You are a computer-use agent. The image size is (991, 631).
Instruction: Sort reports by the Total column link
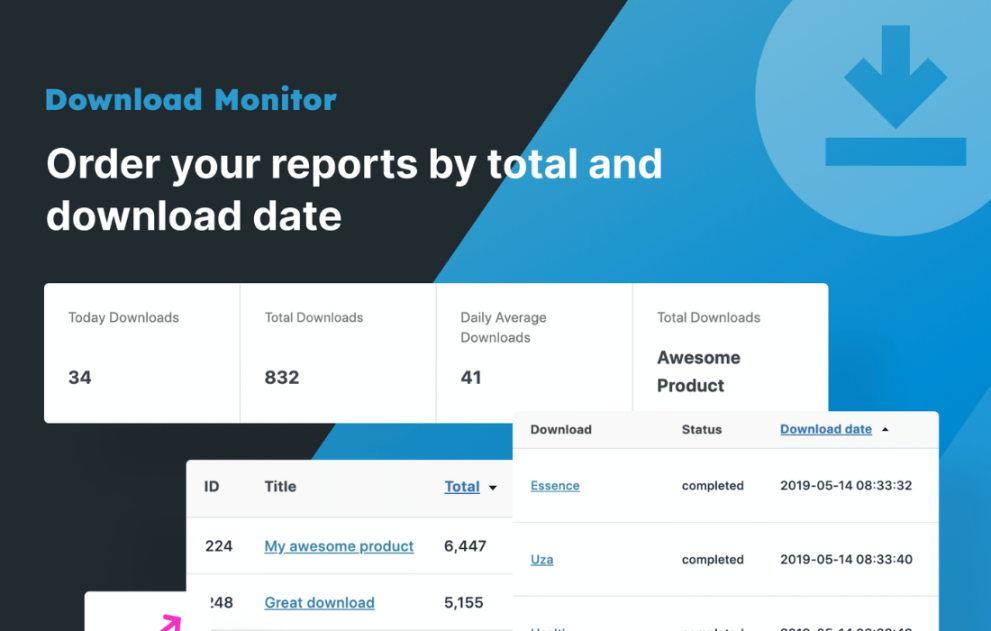coord(462,487)
